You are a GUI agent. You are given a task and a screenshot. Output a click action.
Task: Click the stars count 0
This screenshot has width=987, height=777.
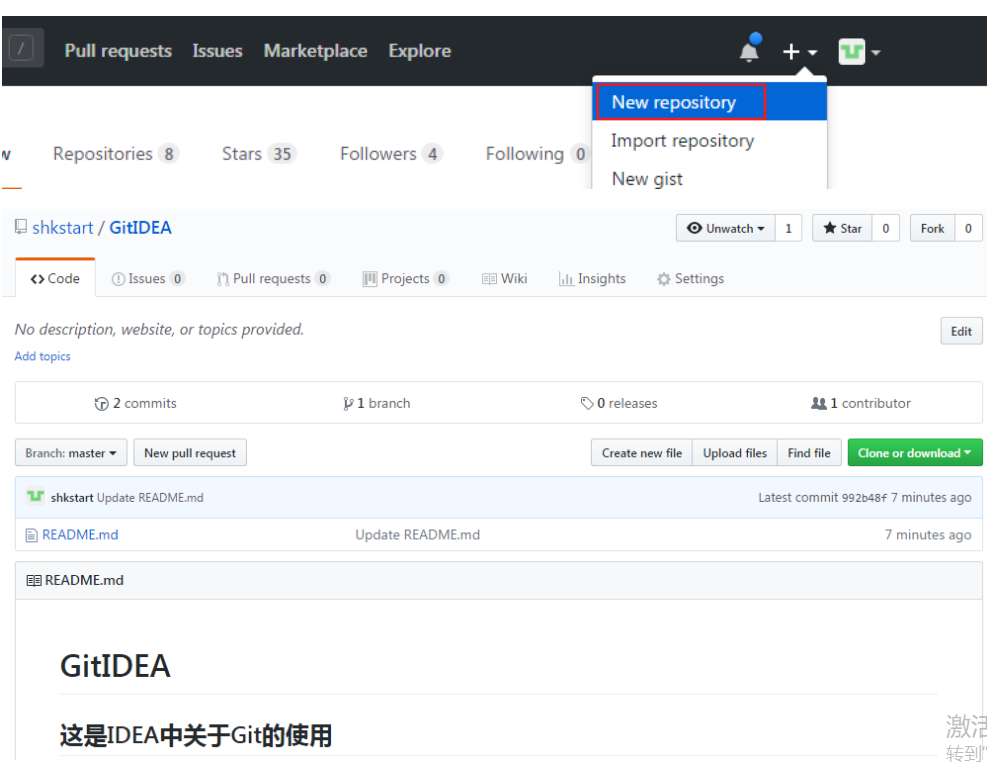tap(886, 228)
